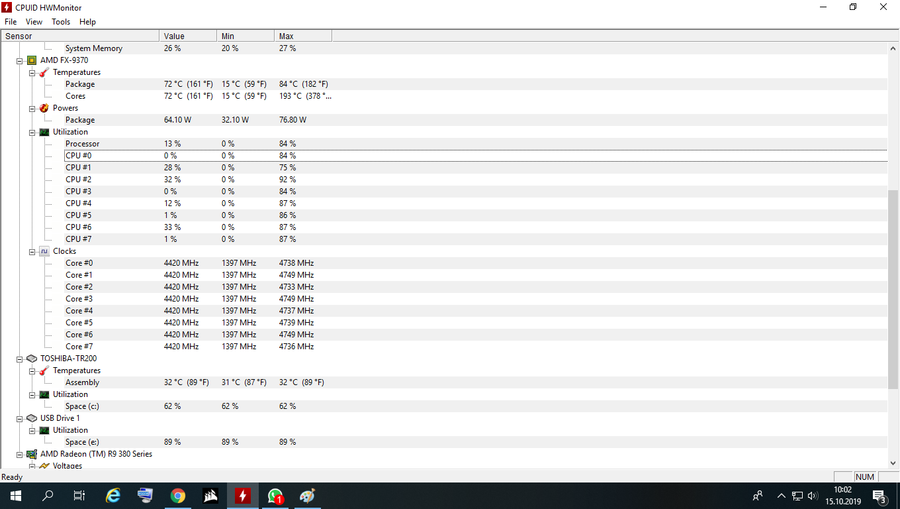Select the Core #3 clock row

(x=476, y=299)
